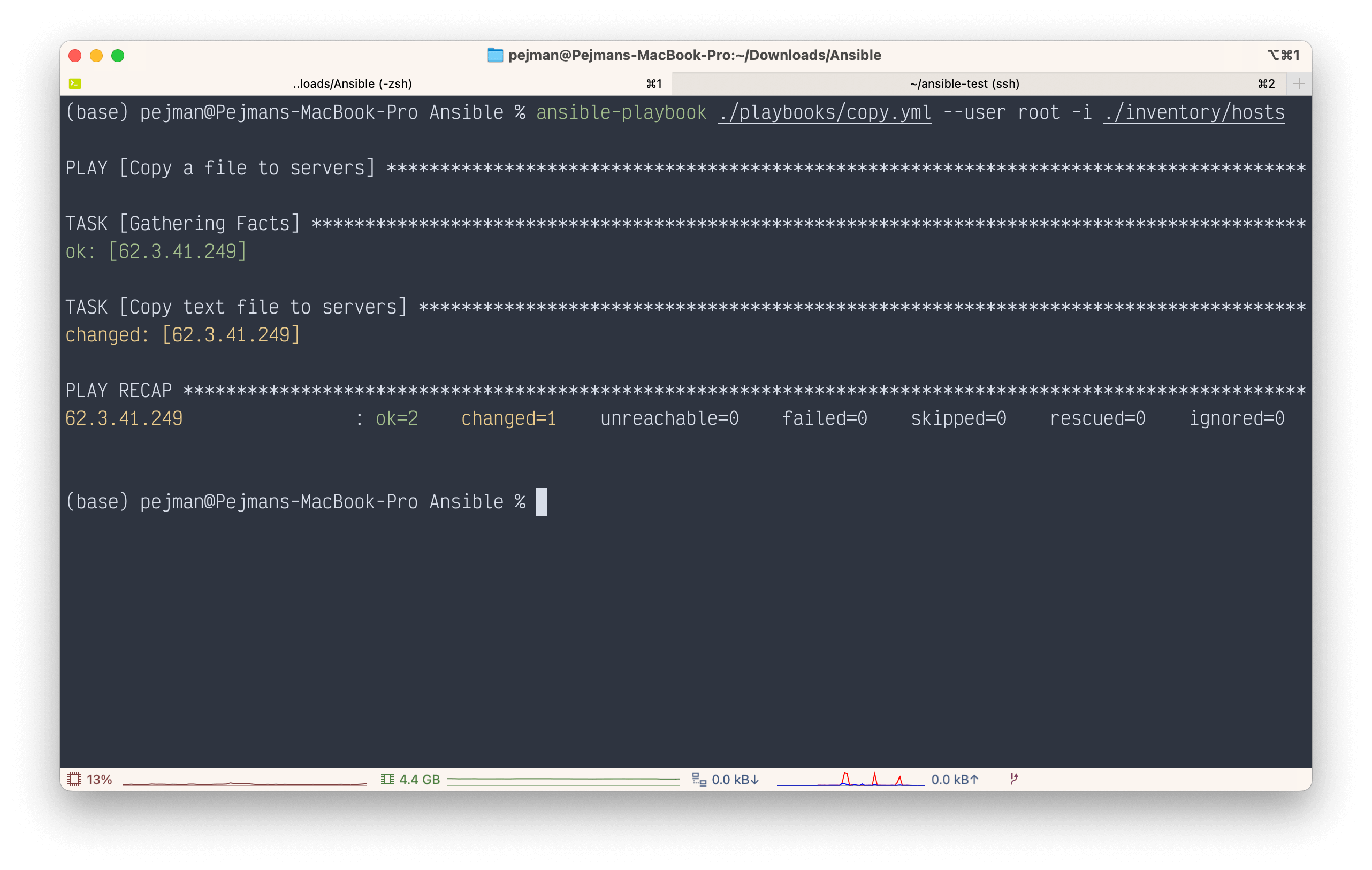Switch to the ..loads/Ansible (-zsh) tab
Screen dimensions: 1372x870
366,84
